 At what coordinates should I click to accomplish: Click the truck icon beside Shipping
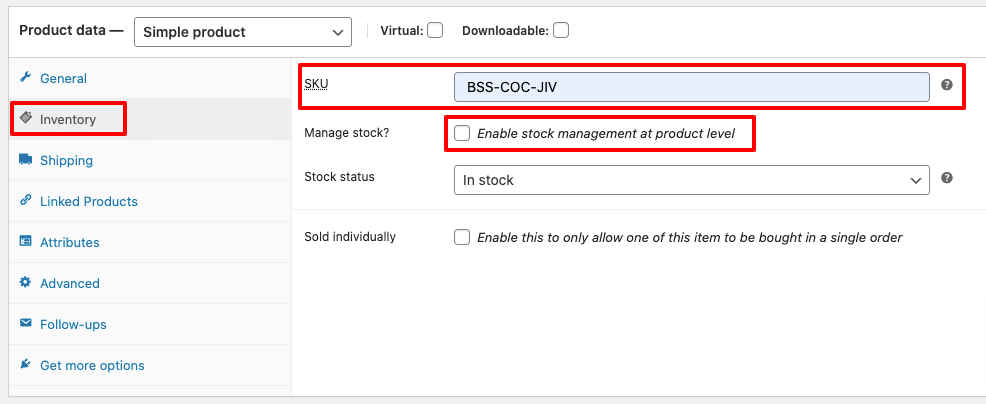[x=25, y=159]
